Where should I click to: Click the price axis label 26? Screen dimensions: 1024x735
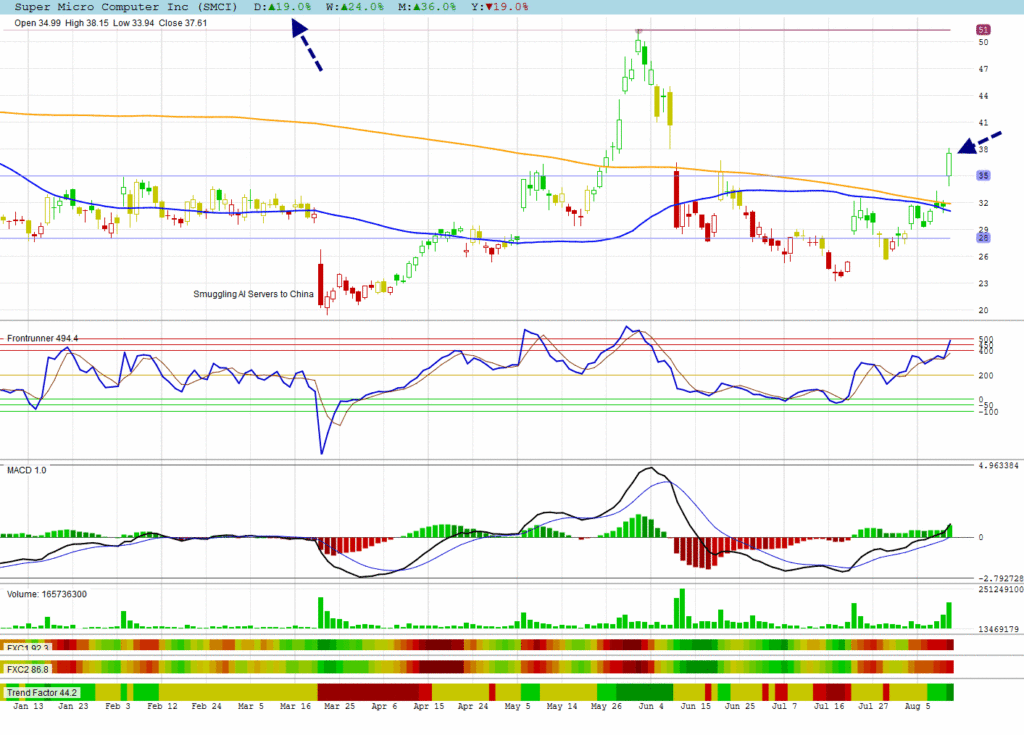[983, 257]
